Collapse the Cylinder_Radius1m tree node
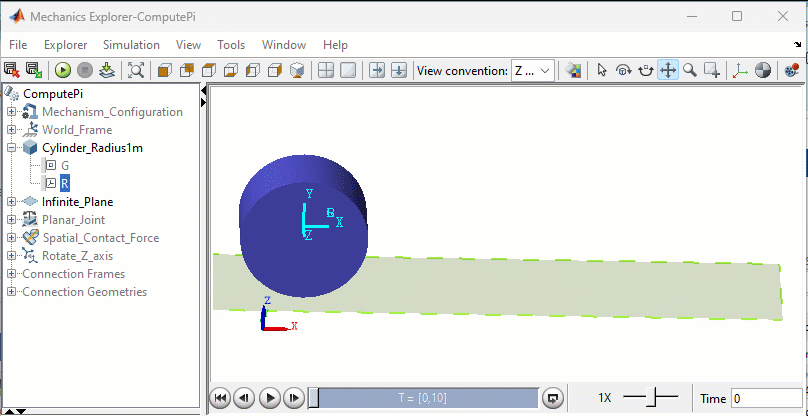The height and width of the screenshot is (416, 808). click(x=11, y=148)
